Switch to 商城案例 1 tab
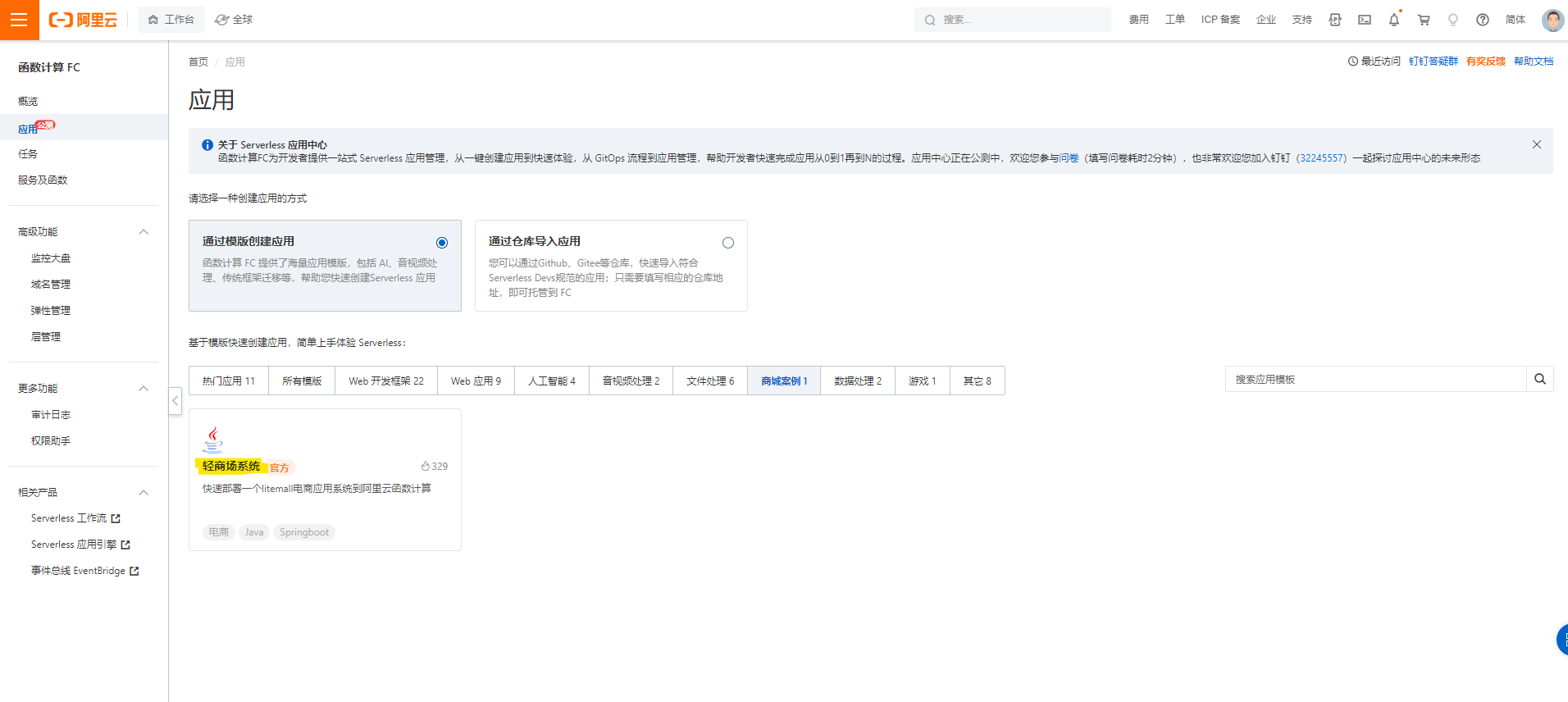Viewport: 1568px width, 702px height. click(784, 381)
